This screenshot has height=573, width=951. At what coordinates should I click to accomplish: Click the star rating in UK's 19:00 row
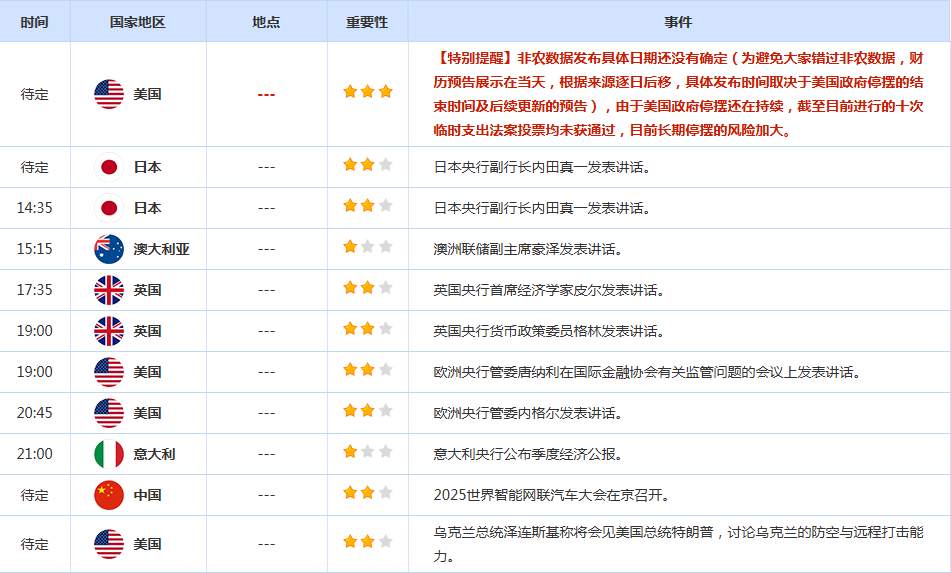coord(368,329)
